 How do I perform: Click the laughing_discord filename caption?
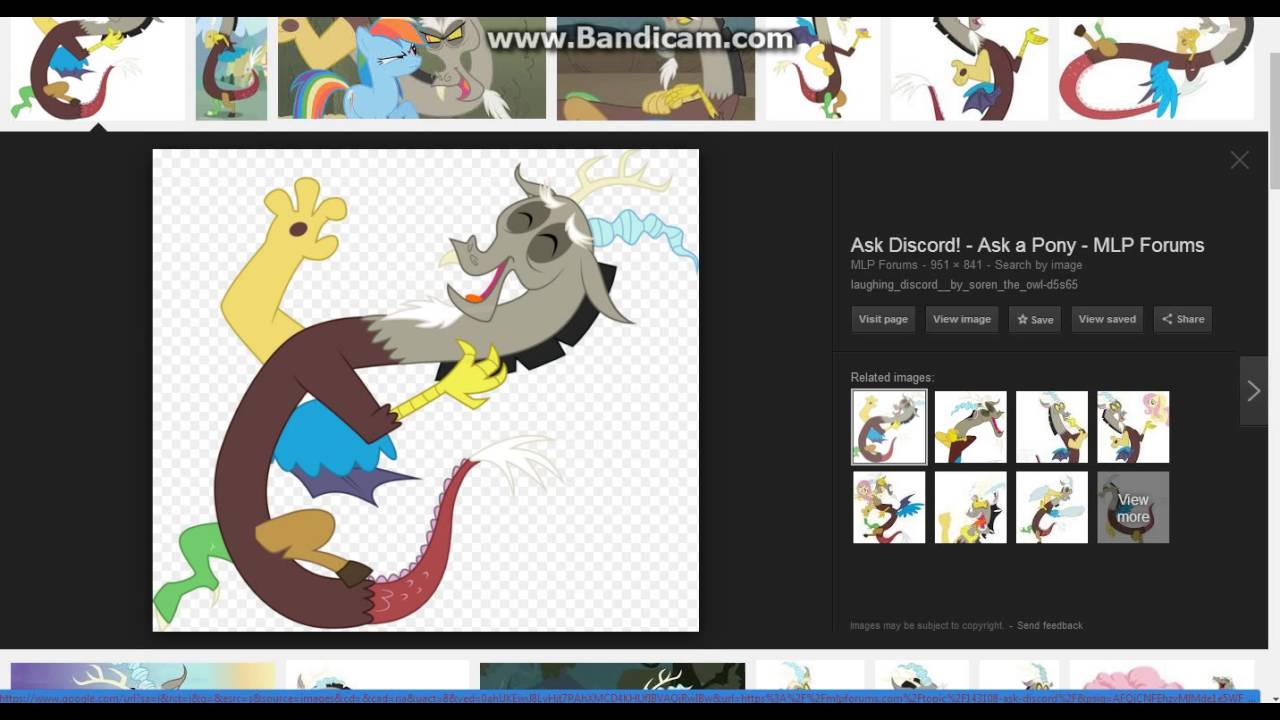964,285
